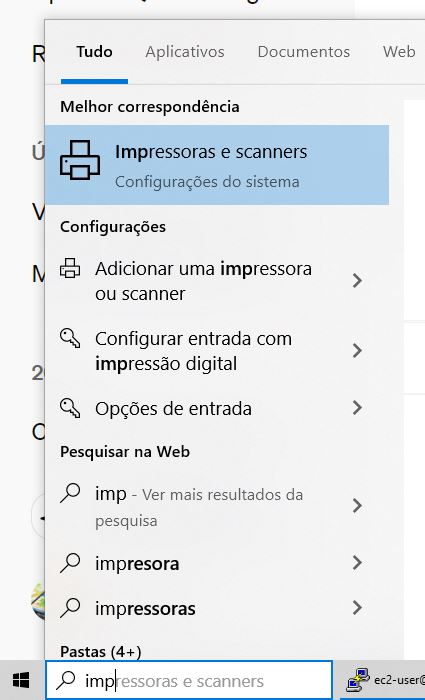This screenshot has height=700, width=425.
Task: Click the magnifier icon next to impressoras
Action: [70, 608]
